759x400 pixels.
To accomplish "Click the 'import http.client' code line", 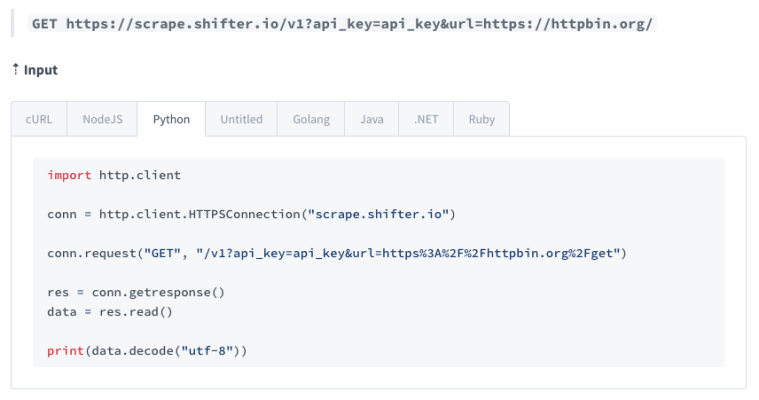I will click(x=114, y=175).
